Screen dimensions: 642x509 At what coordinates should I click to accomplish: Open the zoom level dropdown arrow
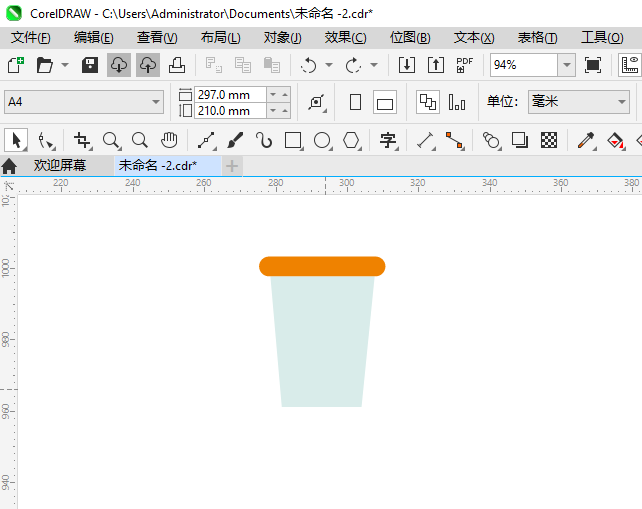click(567, 65)
